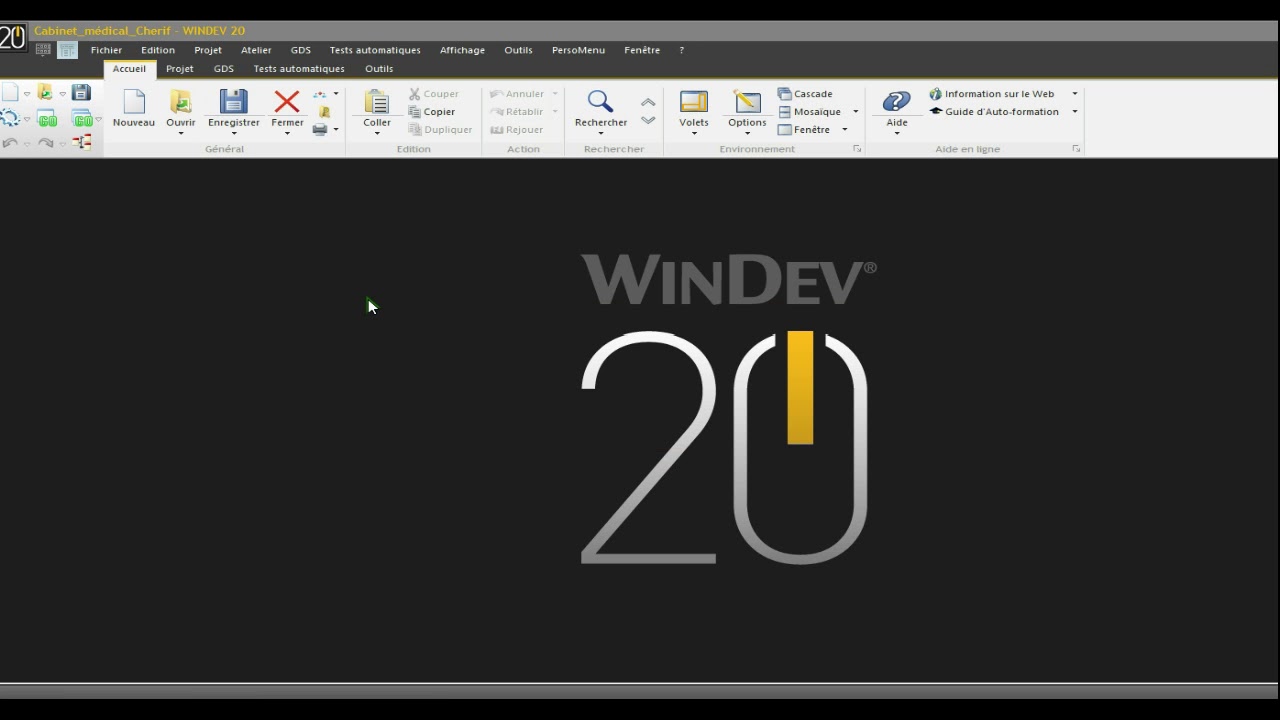The height and width of the screenshot is (720, 1280).
Task: Click the Dupliquer button
Action: tap(440, 130)
